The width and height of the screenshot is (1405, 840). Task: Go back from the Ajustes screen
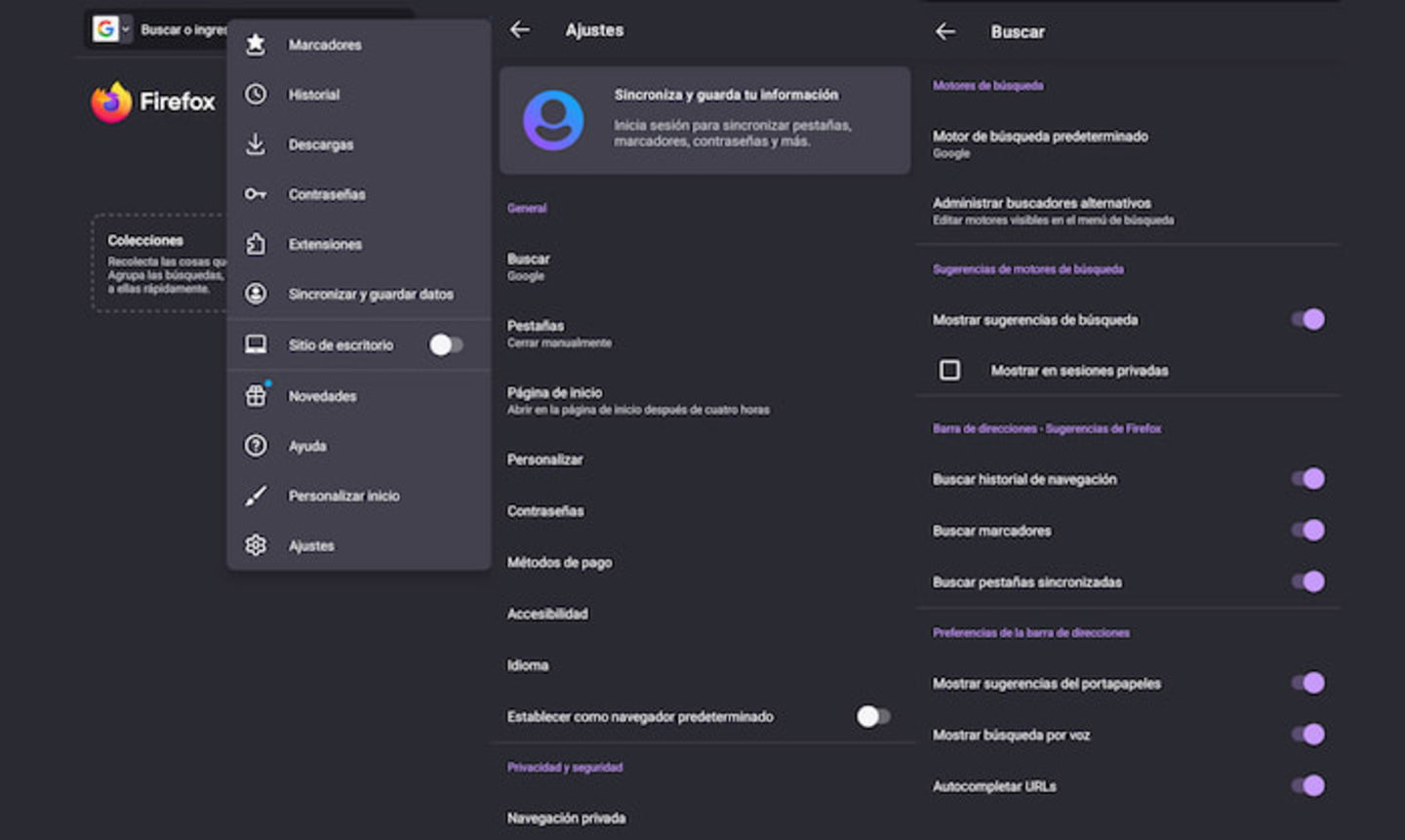coord(520,30)
